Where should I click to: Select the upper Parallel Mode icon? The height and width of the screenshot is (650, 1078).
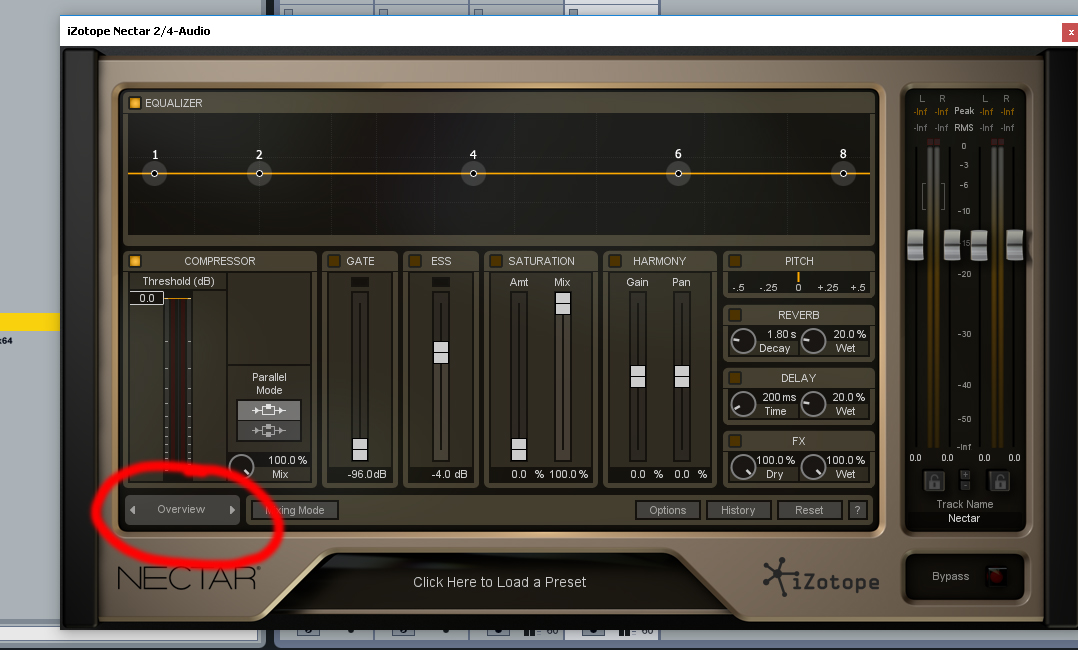click(x=269, y=411)
